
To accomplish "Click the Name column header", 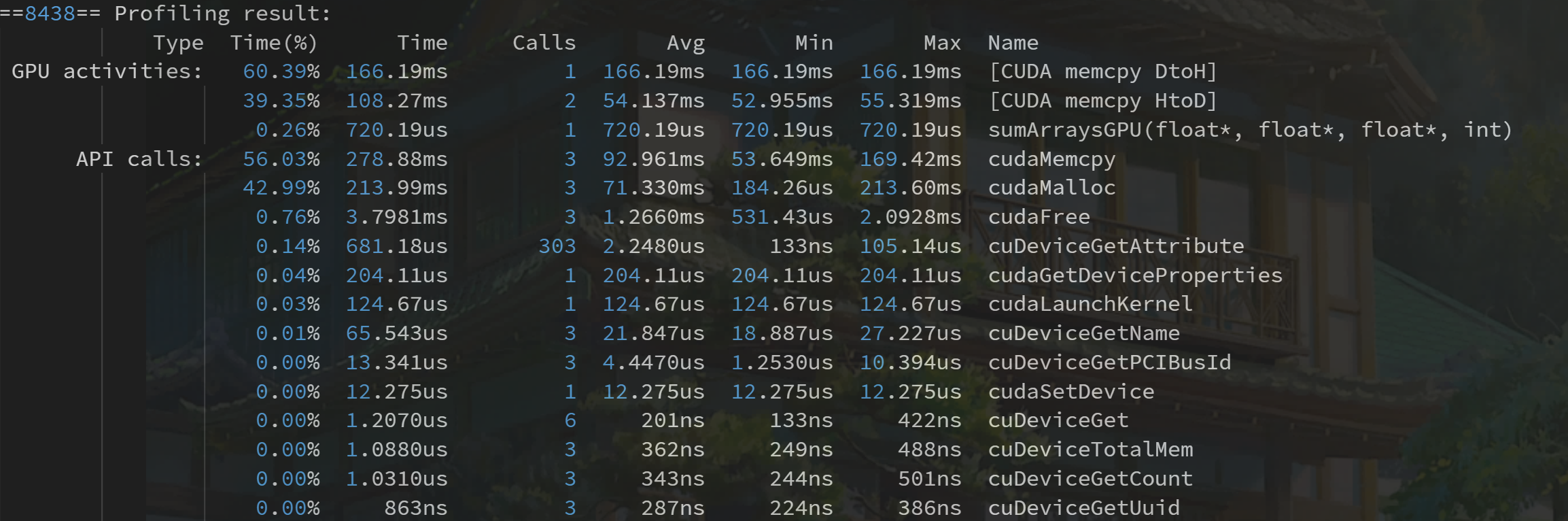I will [x=1013, y=43].
